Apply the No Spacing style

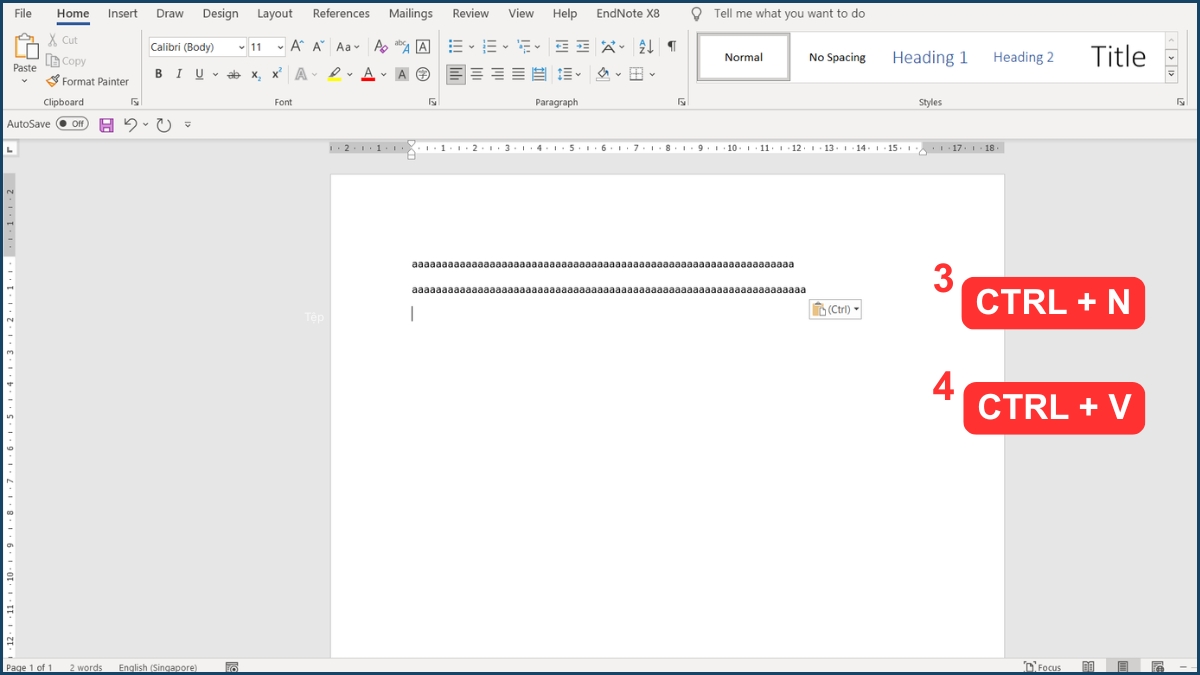coord(836,57)
